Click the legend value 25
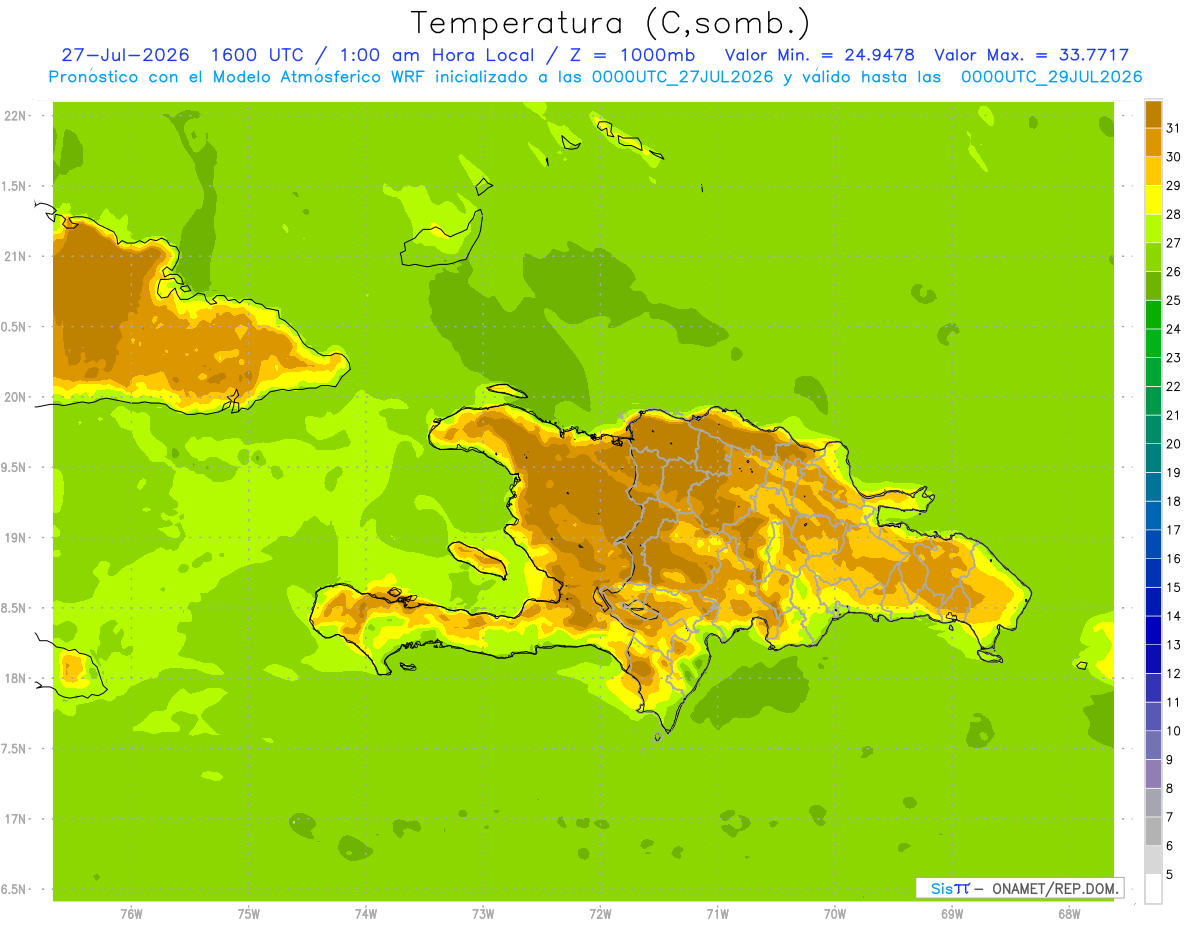1200x927 pixels. pyautogui.click(x=1174, y=300)
